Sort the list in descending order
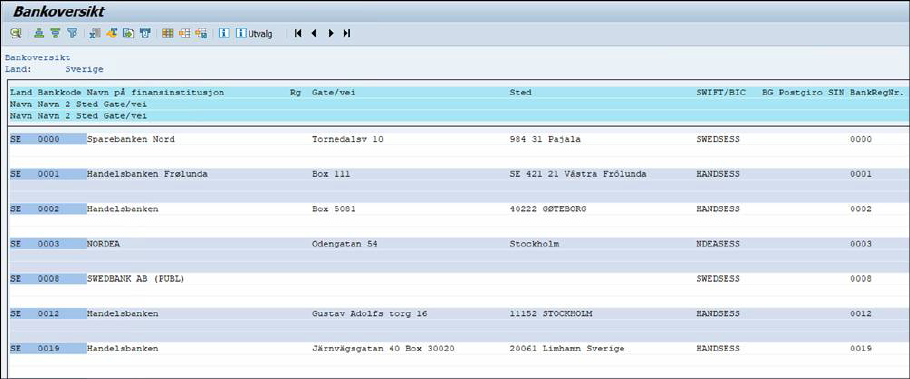The image size is (910, 379). click(x=55, y=34)
